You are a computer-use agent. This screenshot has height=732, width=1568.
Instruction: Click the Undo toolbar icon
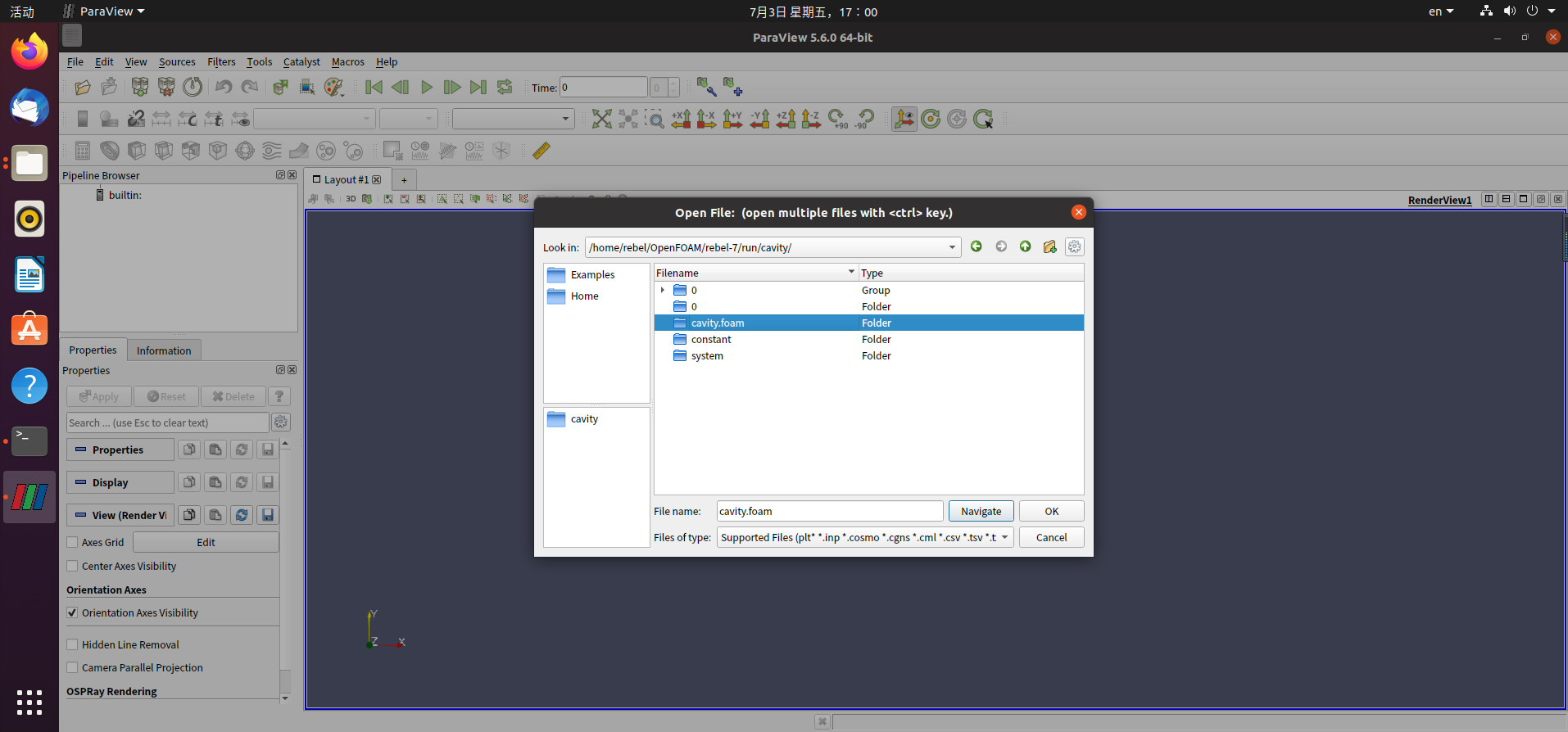pyautogui.click(x=223, y=88)
